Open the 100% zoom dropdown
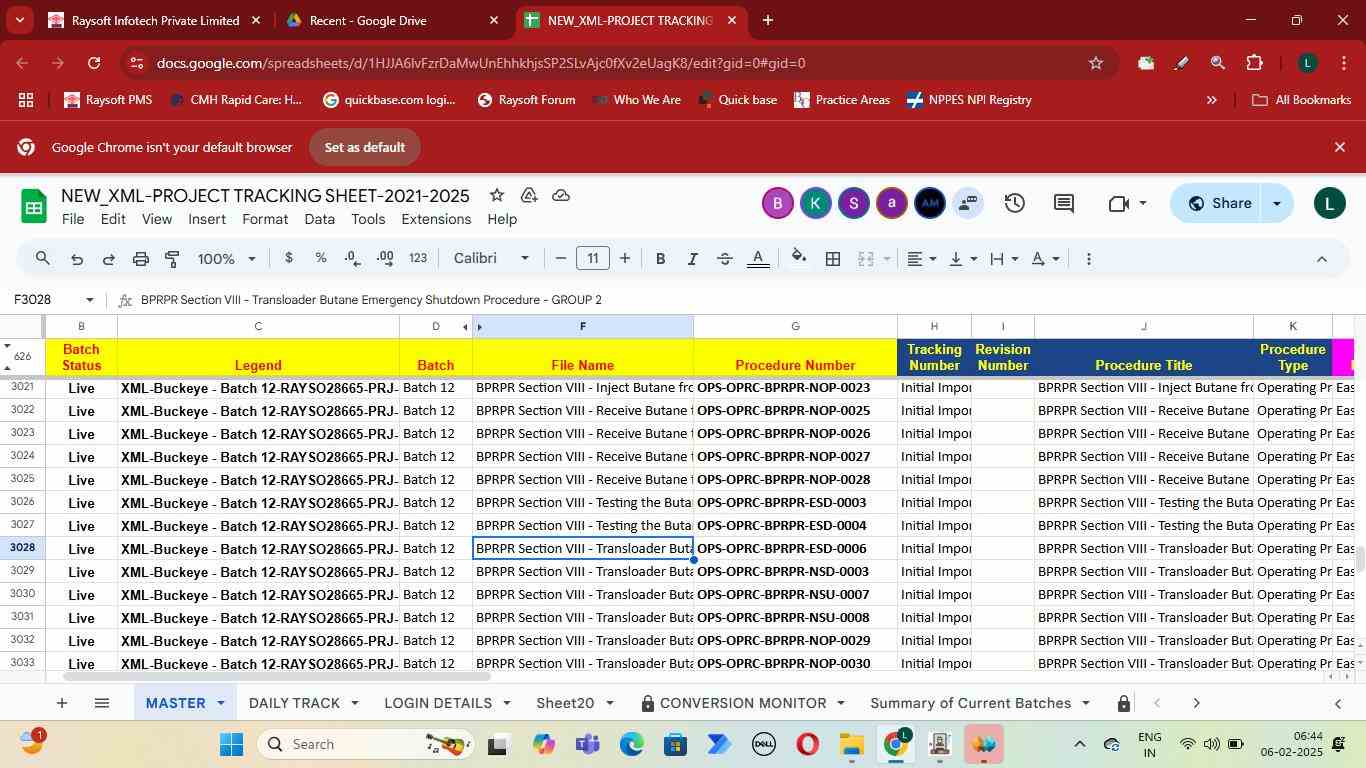This screenshot has height=768, width=1366. point(226,259)
